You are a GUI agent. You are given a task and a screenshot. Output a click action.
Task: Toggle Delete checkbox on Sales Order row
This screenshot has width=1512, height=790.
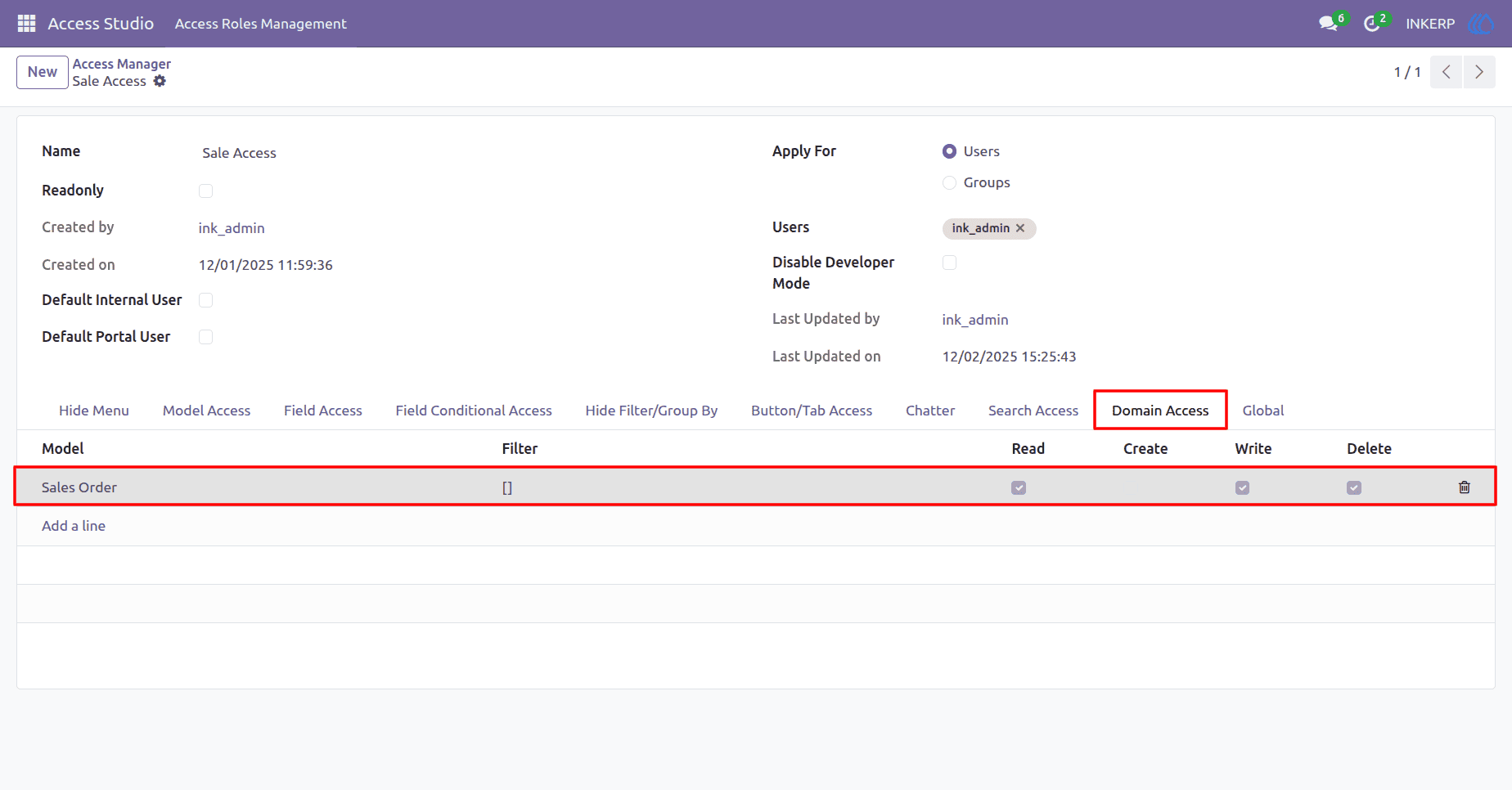pyautogui.click(x=1354, y=487)
